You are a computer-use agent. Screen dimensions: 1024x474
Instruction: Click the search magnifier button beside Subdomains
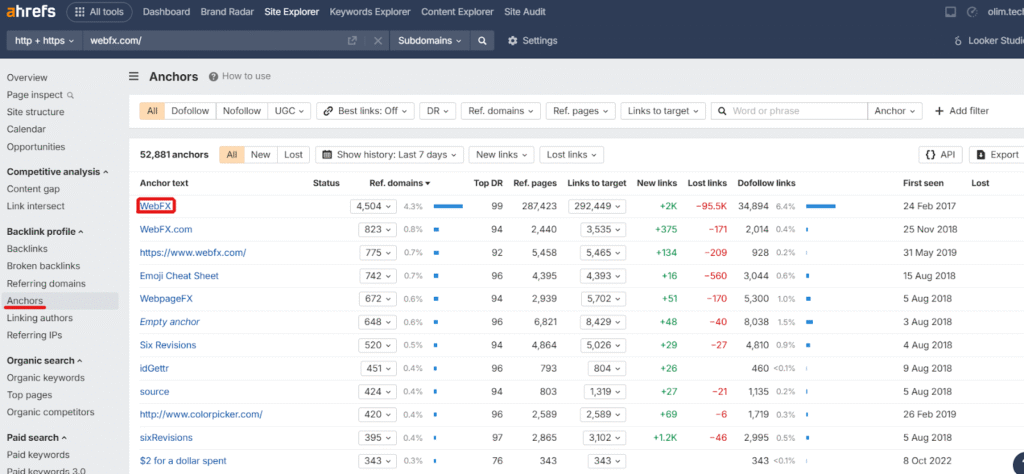(482, 41)
